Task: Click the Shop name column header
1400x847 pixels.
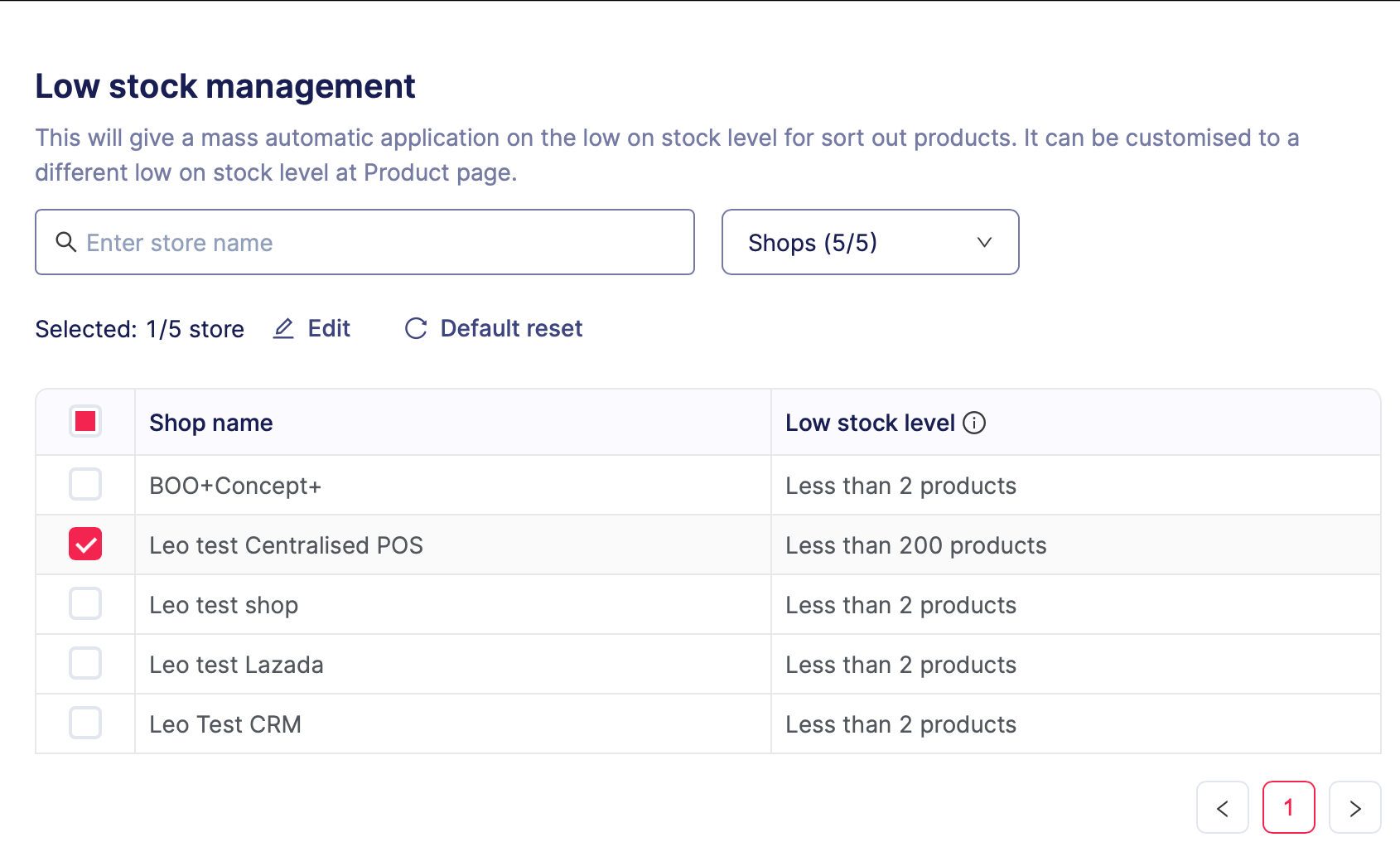Action: (x=211, y=423)
